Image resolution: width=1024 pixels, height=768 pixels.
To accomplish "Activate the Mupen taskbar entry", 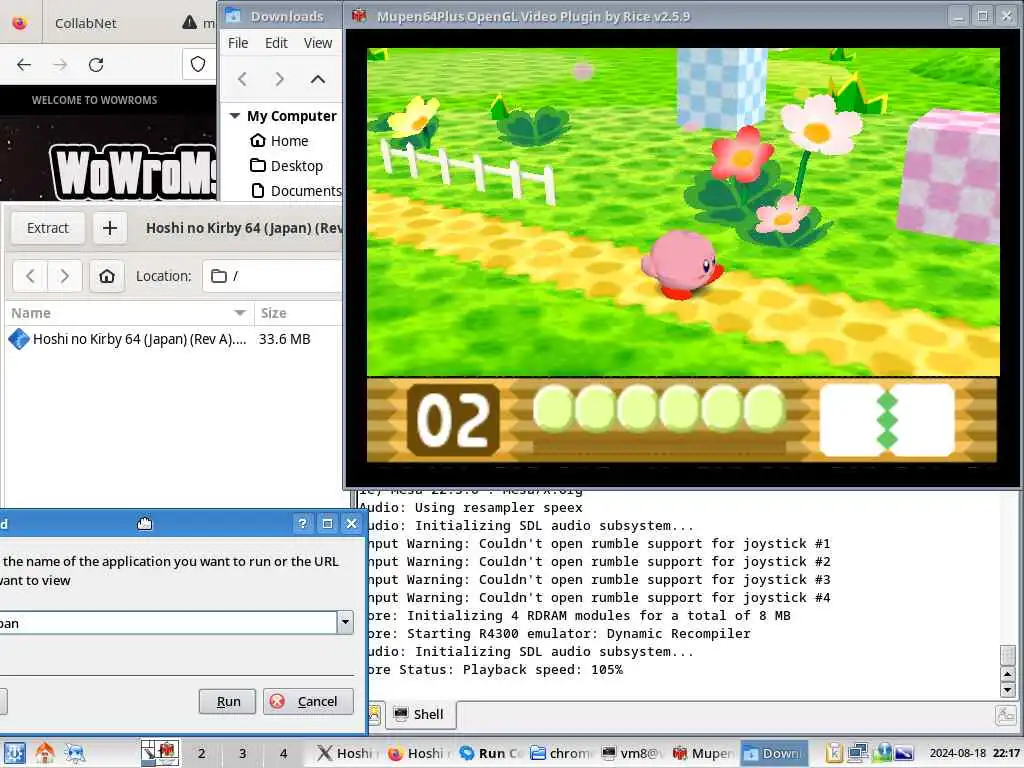I will pos(703,753).
